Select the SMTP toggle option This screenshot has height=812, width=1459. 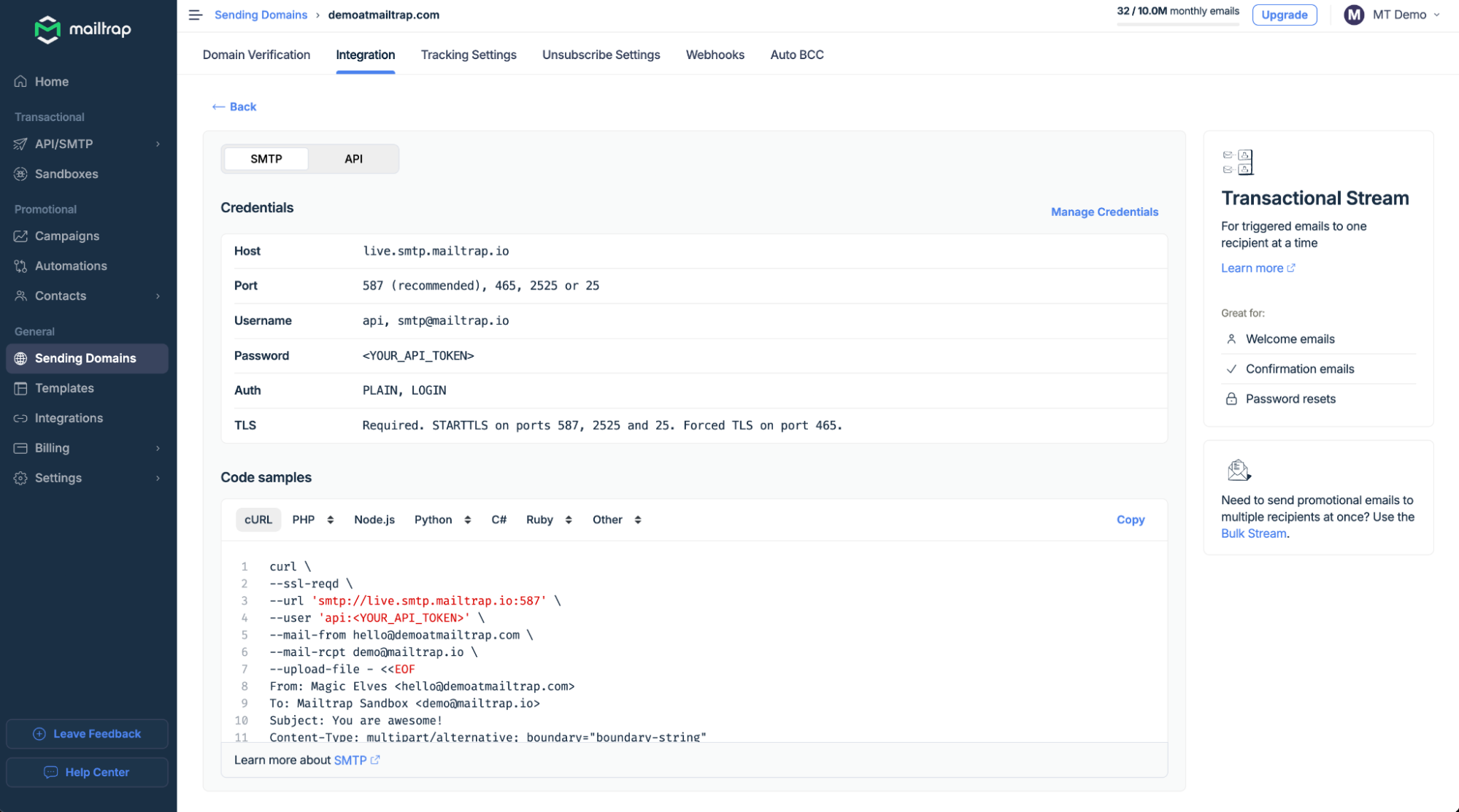pyautogui.click(x=266, y=158)
